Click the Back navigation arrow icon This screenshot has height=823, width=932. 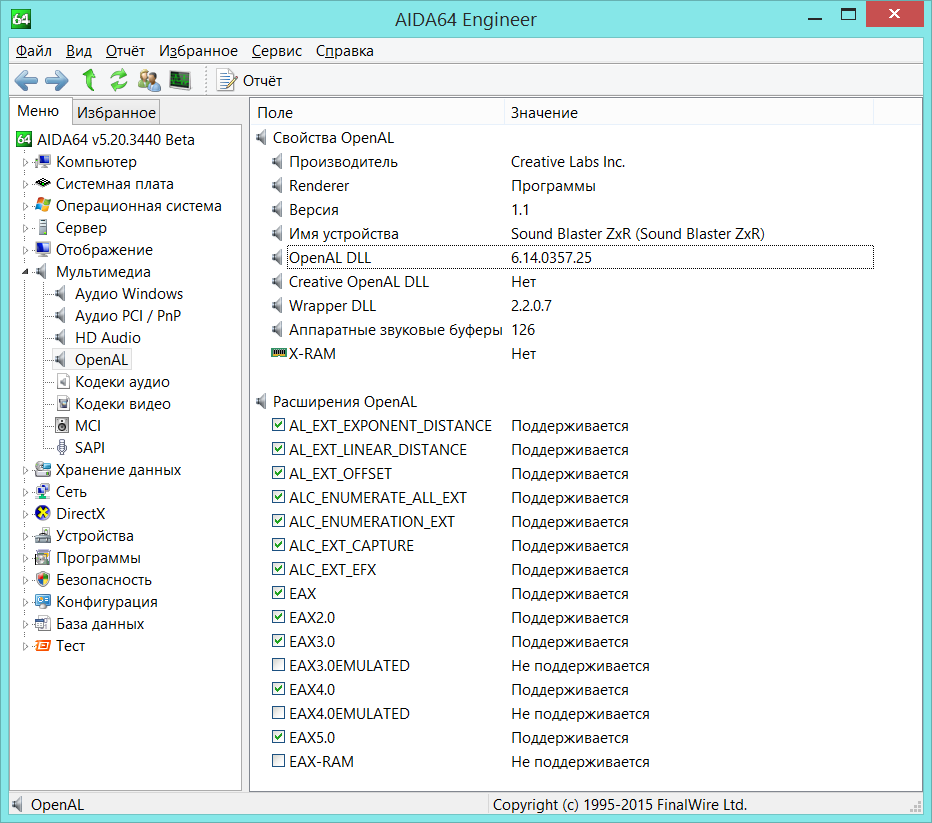[27, 80]
